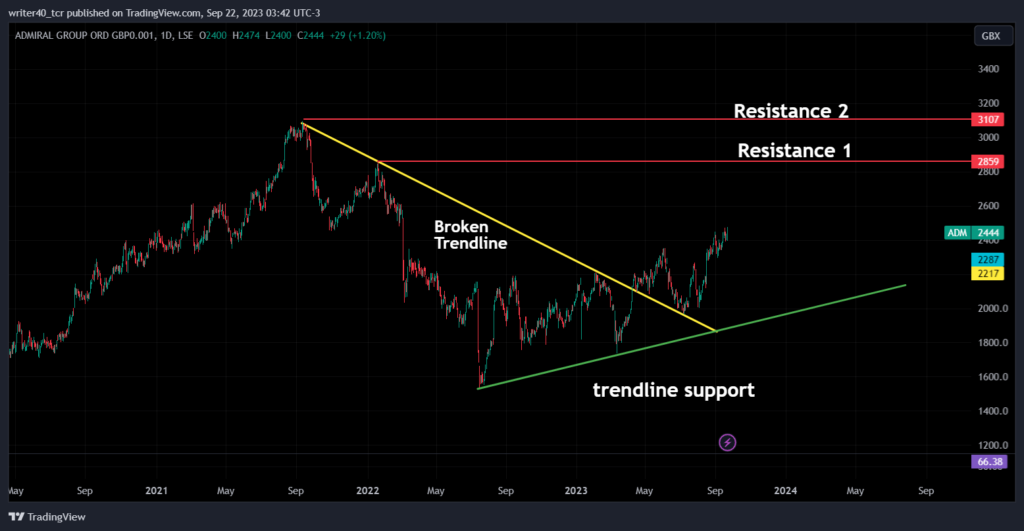Click the 2024 label on time axis
Viewport: 1024px width, 531px height.
pyautogui.click(x=785, y=491)
